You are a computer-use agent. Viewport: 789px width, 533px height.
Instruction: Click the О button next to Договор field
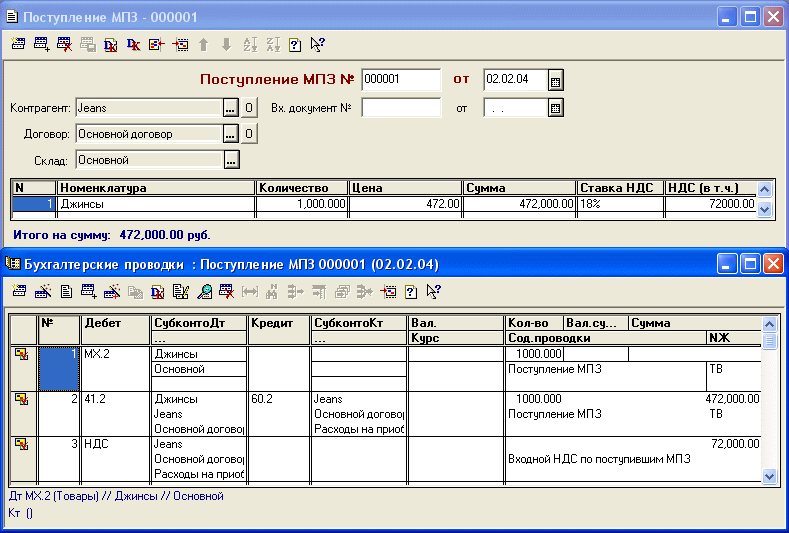249,133
